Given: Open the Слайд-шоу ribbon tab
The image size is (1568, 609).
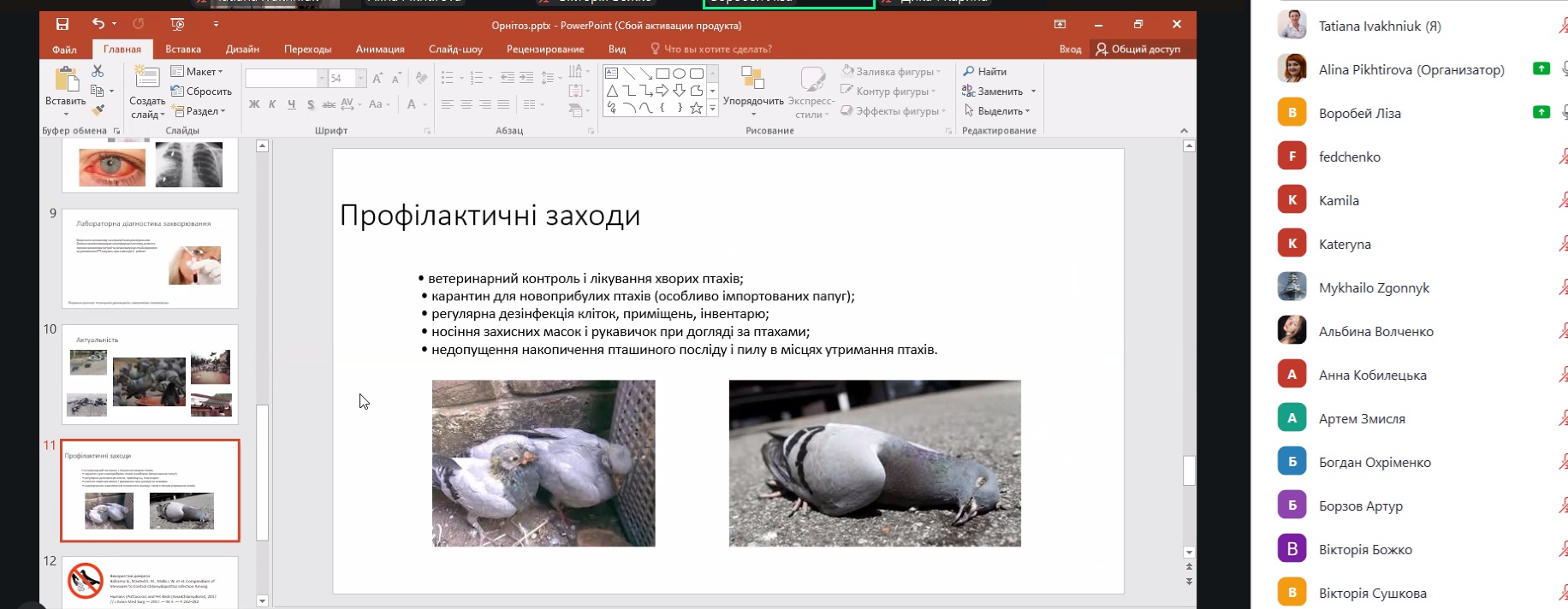Looking at the screenshot, I should (455, 49).
